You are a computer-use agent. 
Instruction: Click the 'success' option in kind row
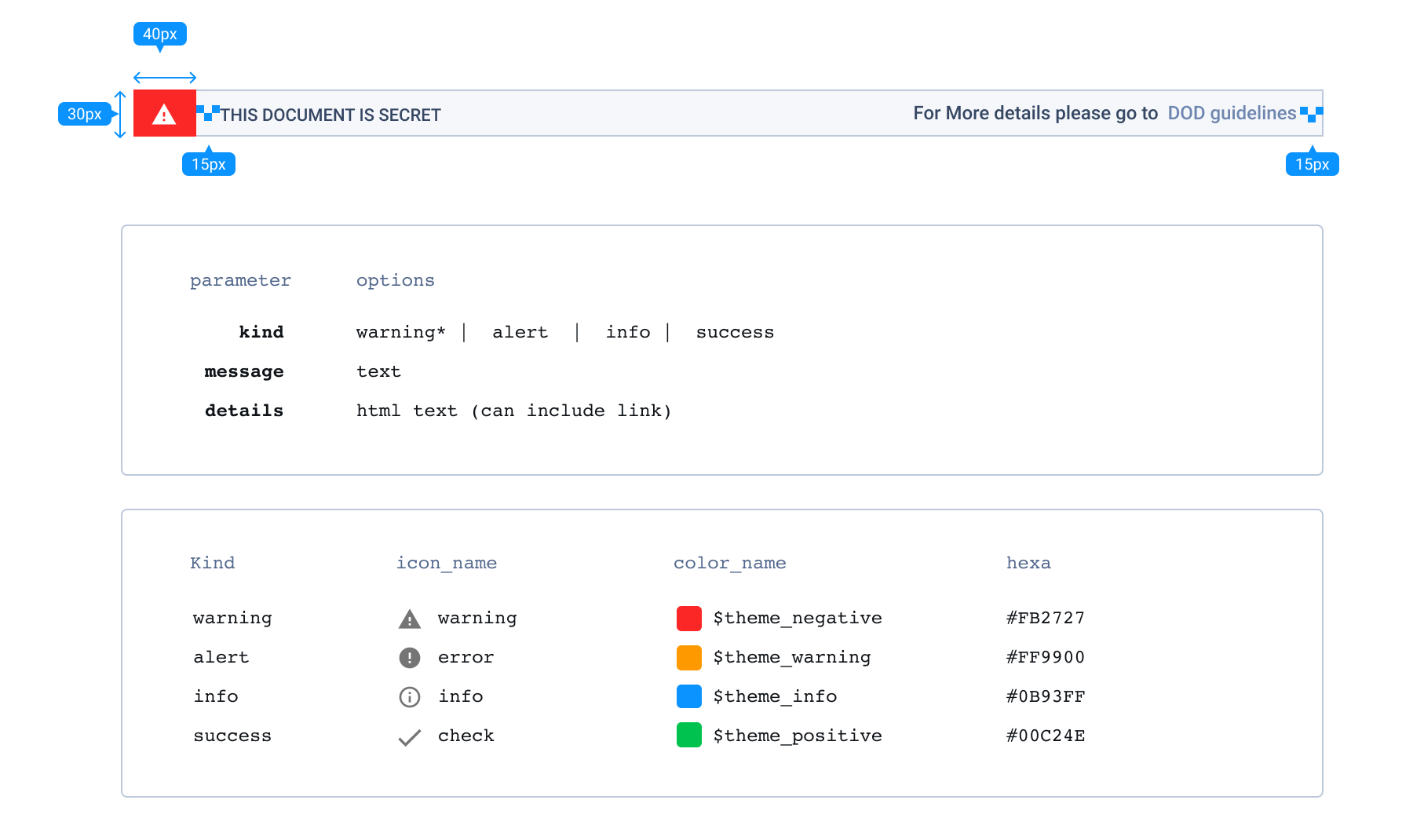(x=735, y=332)
